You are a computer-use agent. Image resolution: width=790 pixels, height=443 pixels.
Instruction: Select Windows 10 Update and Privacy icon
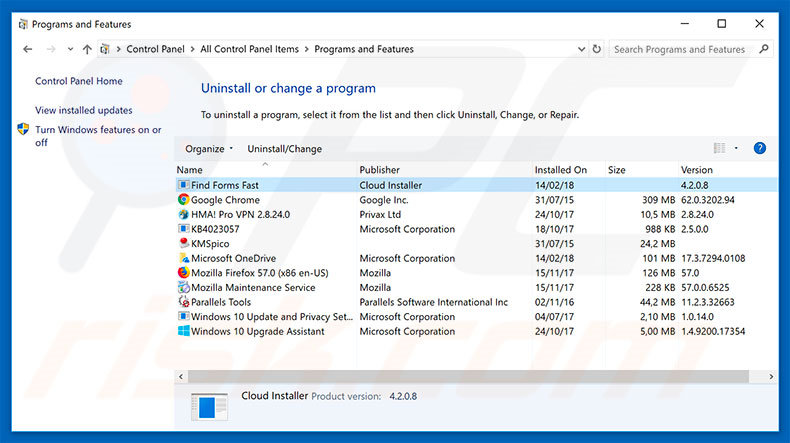184,317
